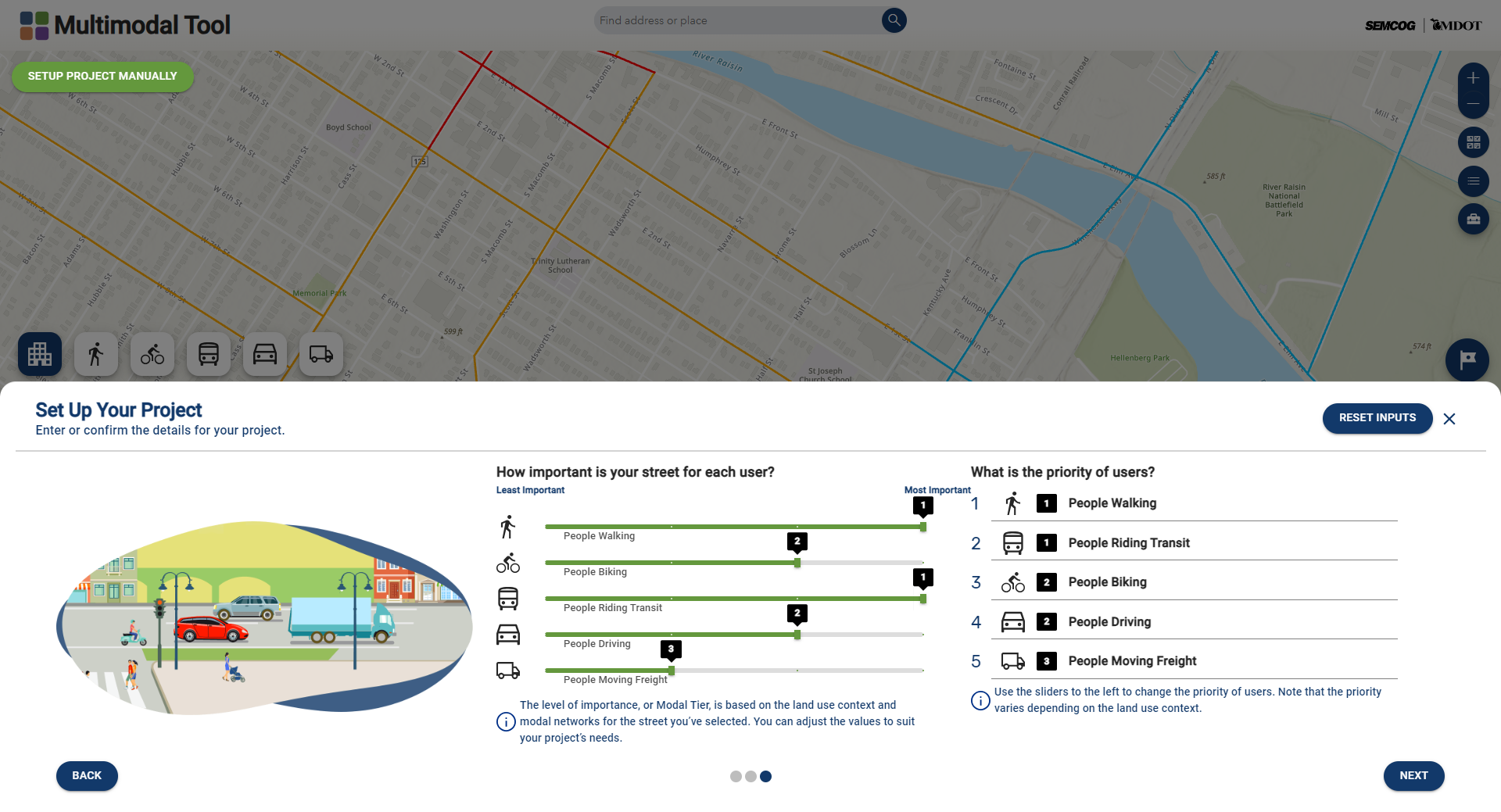Select the transit network map icon

tap(209, 354)
